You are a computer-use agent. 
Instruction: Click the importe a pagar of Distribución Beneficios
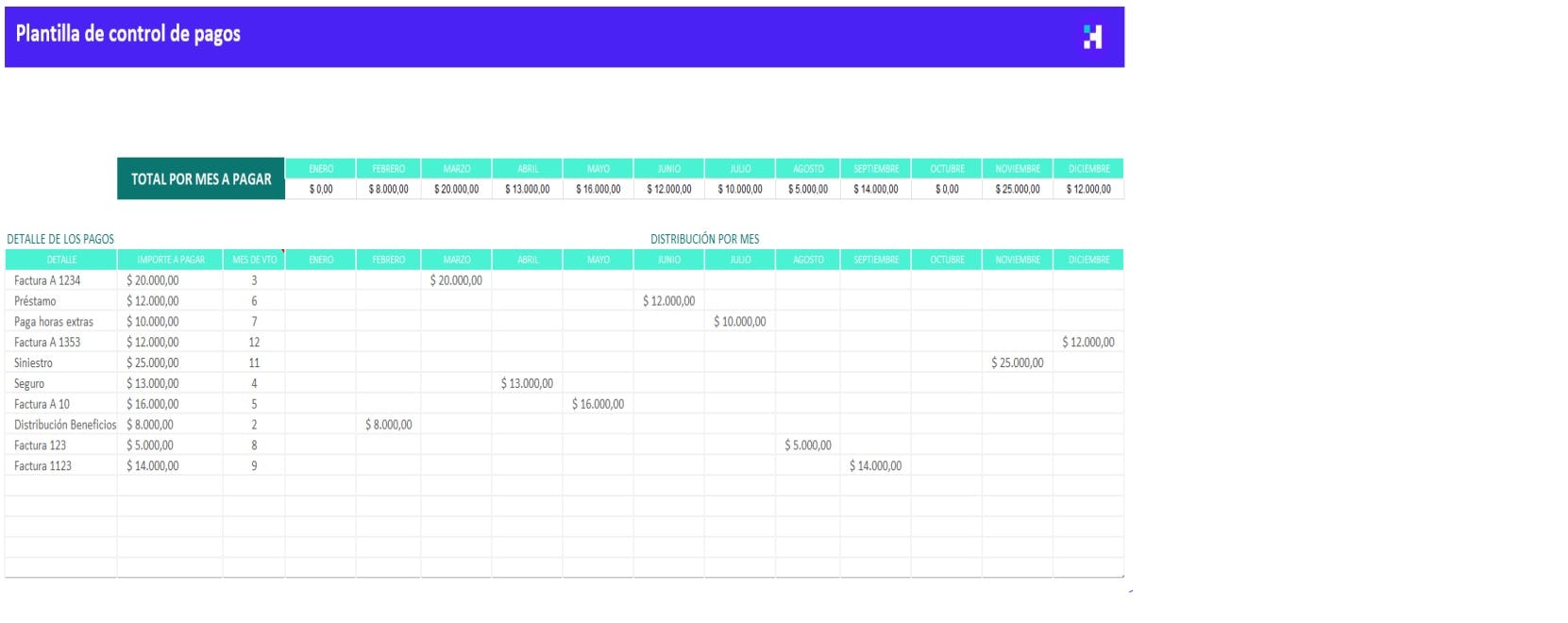pyautogui.click(x=171, y=425)
